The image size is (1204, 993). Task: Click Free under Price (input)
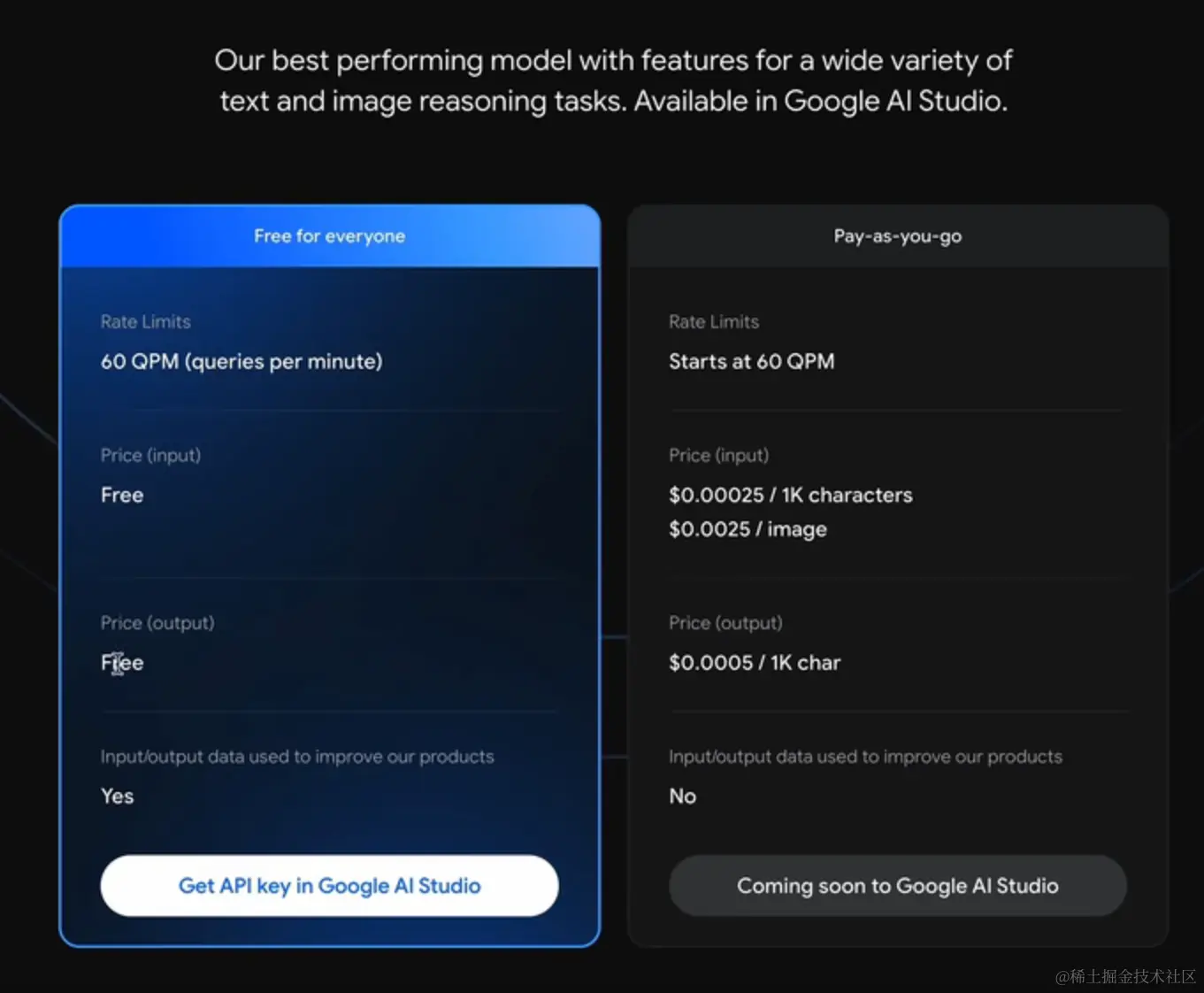coord(122,495)
